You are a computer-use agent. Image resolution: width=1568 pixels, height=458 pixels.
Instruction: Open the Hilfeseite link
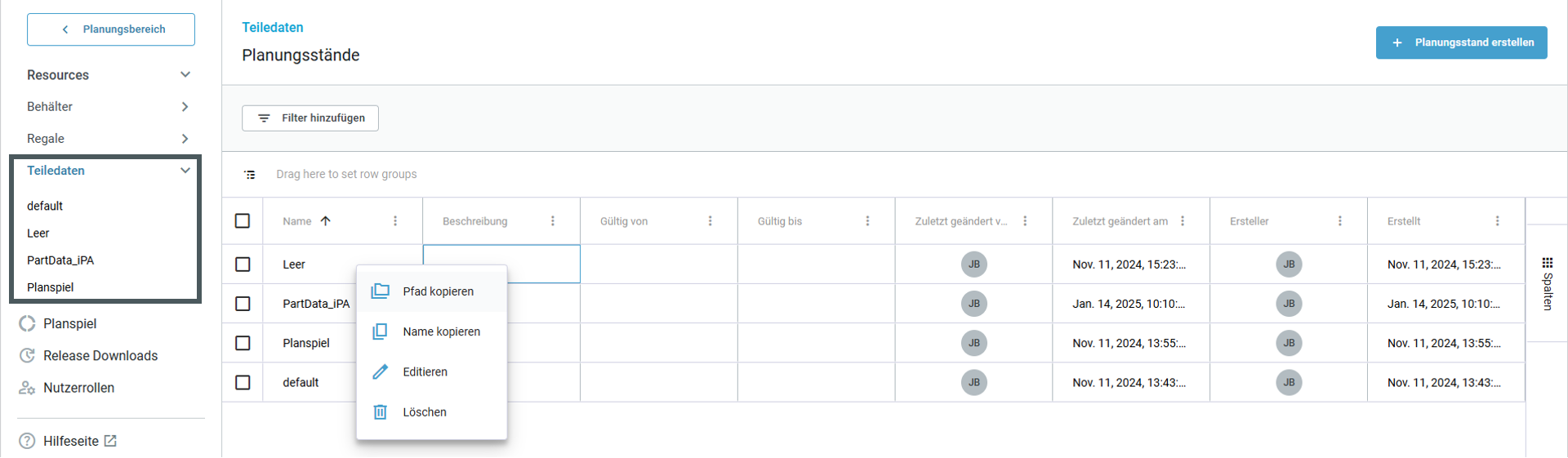pos(71,441)
